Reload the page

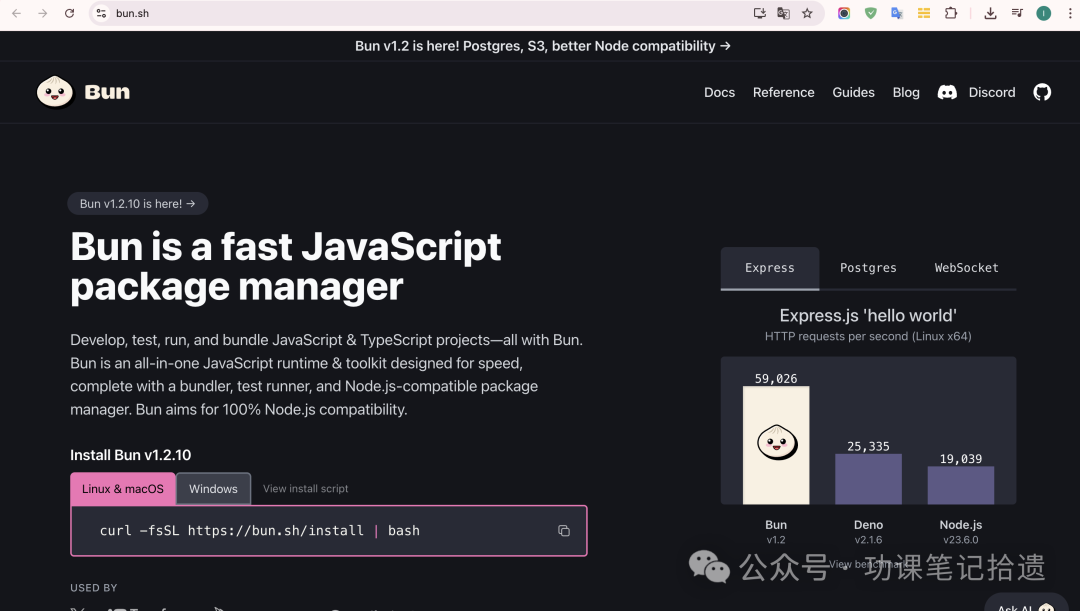69,13
